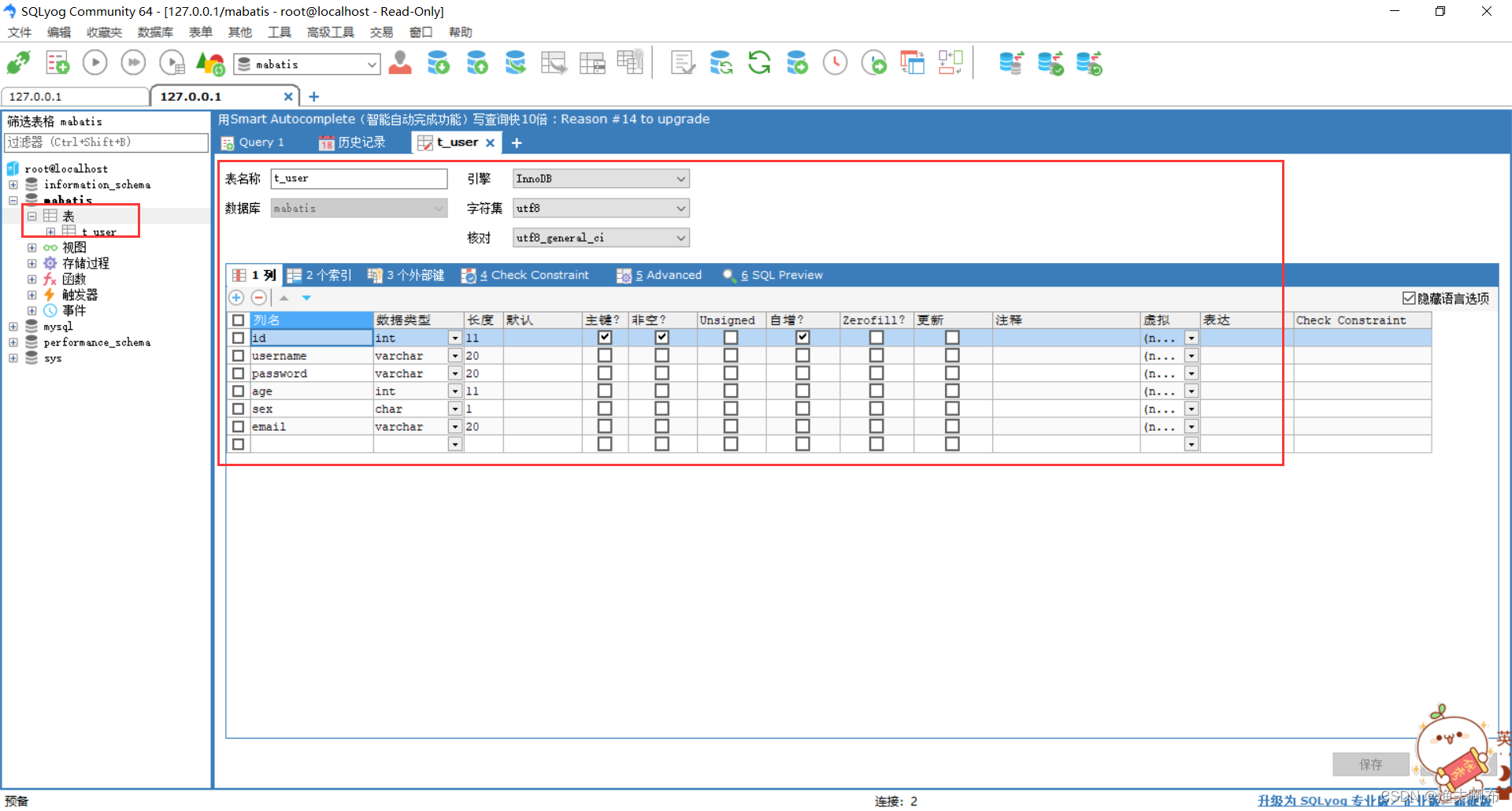Click the scheduled backup clock icon
This screenshot has width=1512, height=811.
835,62
